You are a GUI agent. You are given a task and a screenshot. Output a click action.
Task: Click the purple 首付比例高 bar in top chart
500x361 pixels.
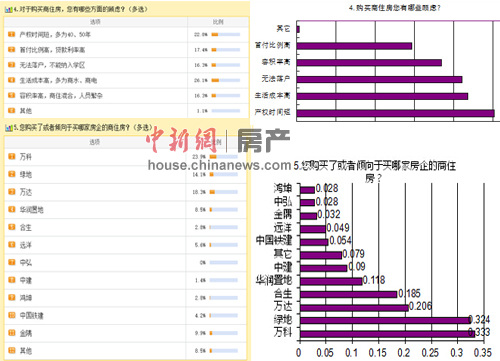(354, 46)
